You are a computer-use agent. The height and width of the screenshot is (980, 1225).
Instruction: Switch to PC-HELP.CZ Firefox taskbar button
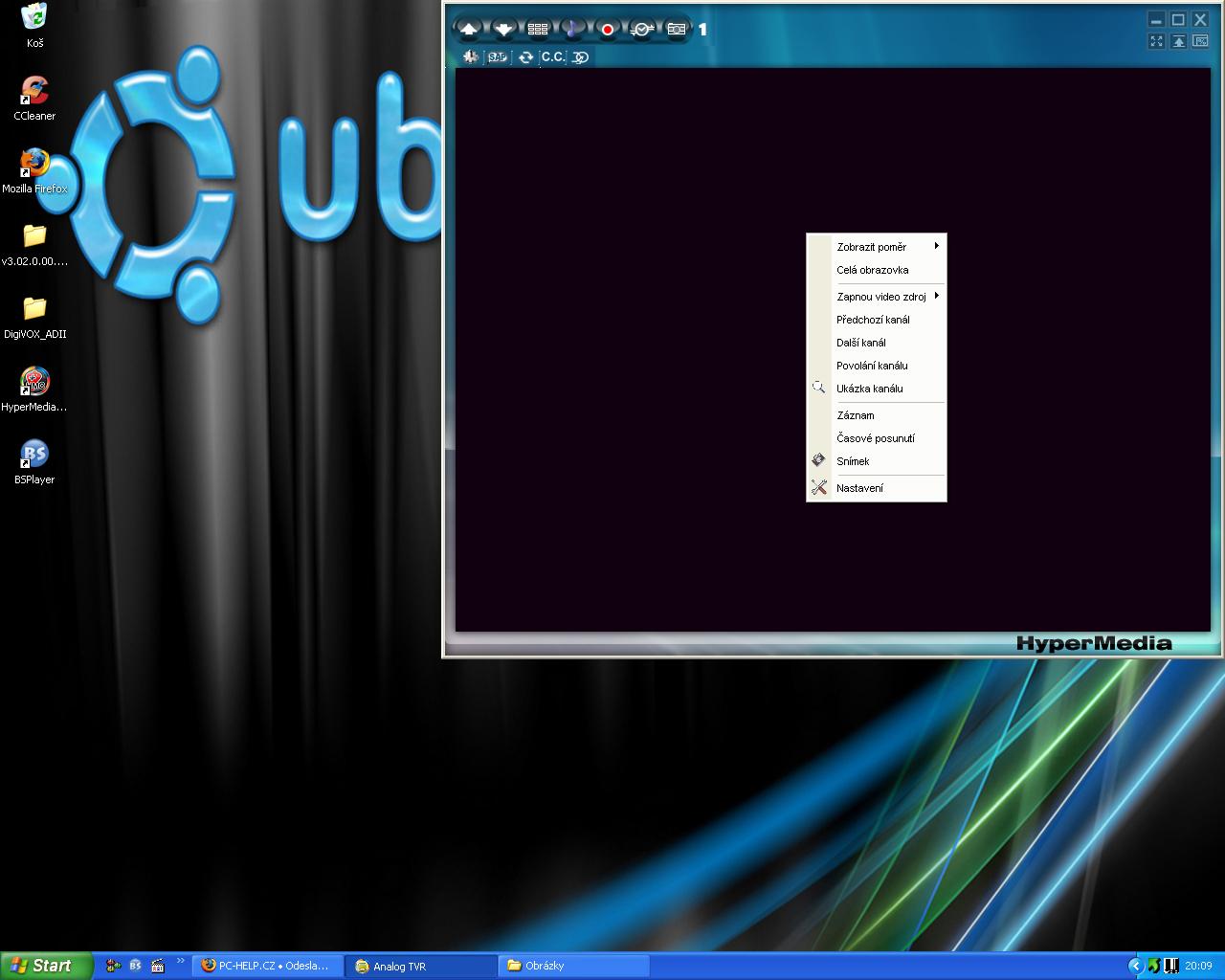point(267,966)
